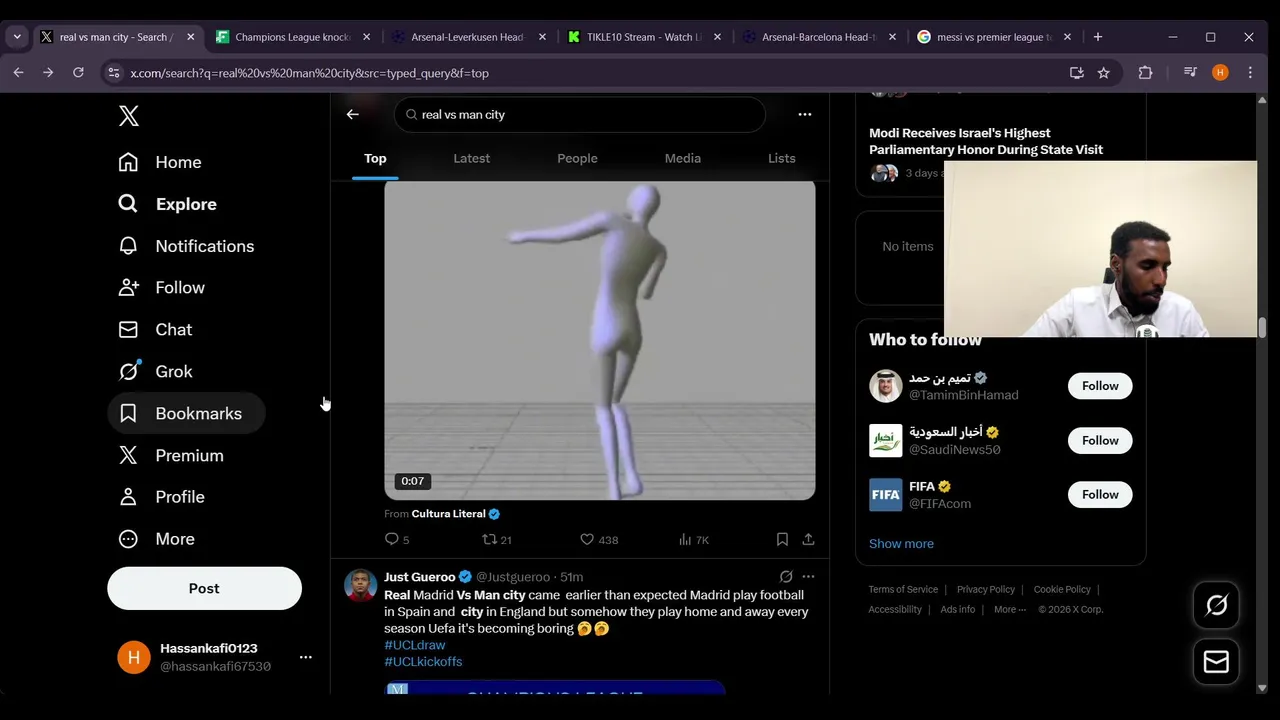Screen dimensions: 1280x720
Task: Open the #UCLdraw hashtag
Action: [x=415, y=645]
